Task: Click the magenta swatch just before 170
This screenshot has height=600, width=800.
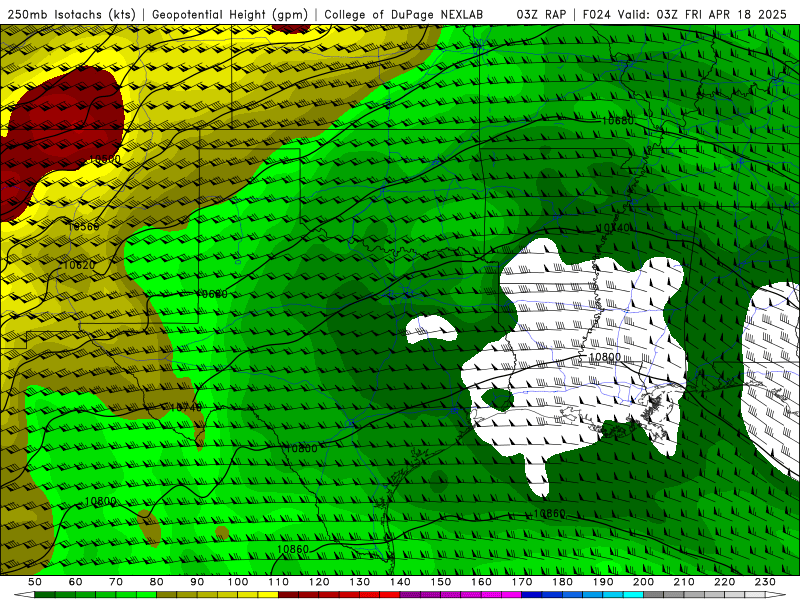Action: (x=512, y=595)
